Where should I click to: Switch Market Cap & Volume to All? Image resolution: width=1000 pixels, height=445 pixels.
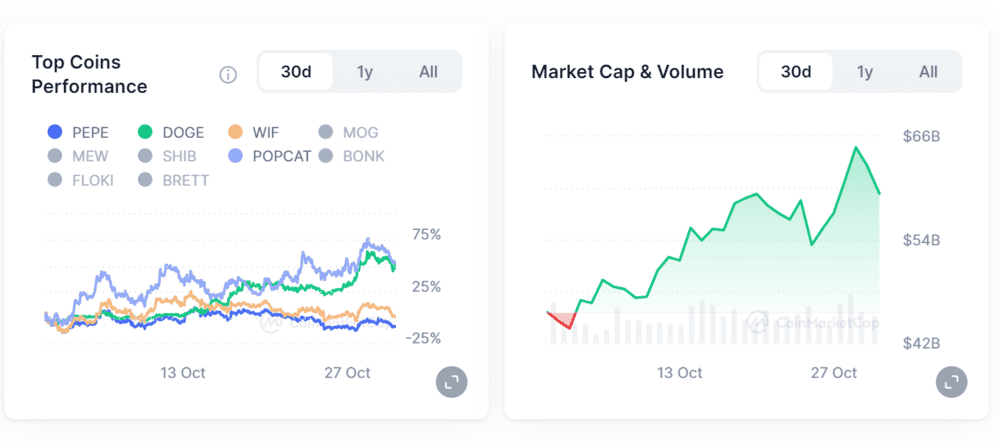point(928,72)
